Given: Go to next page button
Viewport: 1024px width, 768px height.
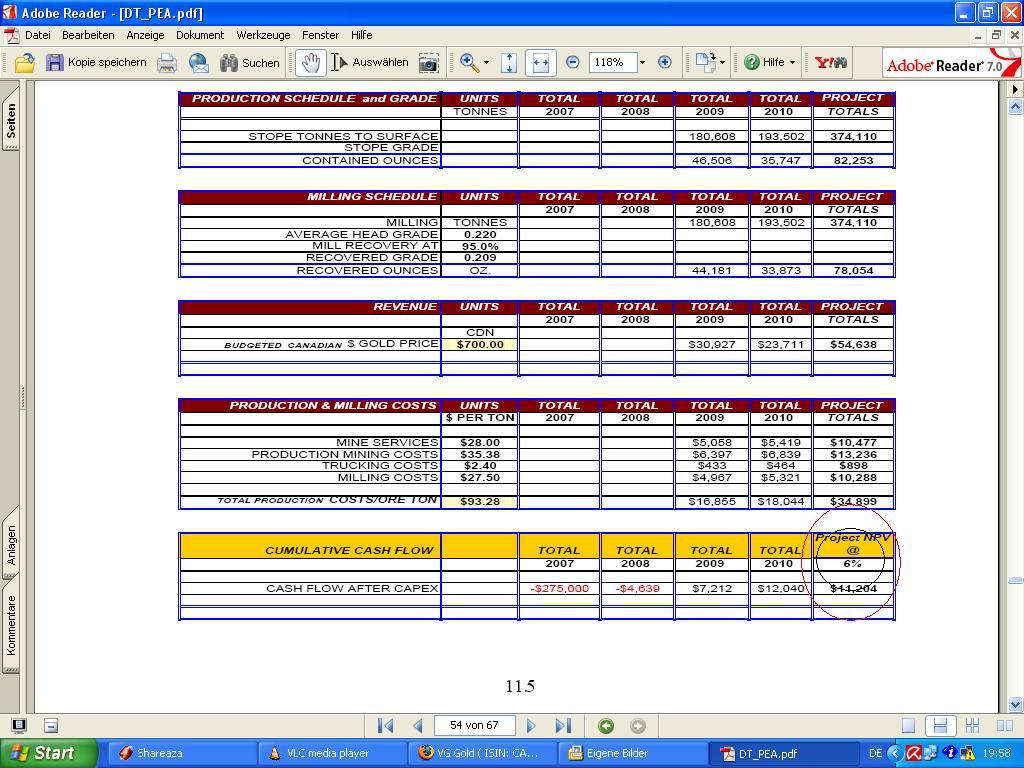Looking at the screenshot, I should [530, 726].
